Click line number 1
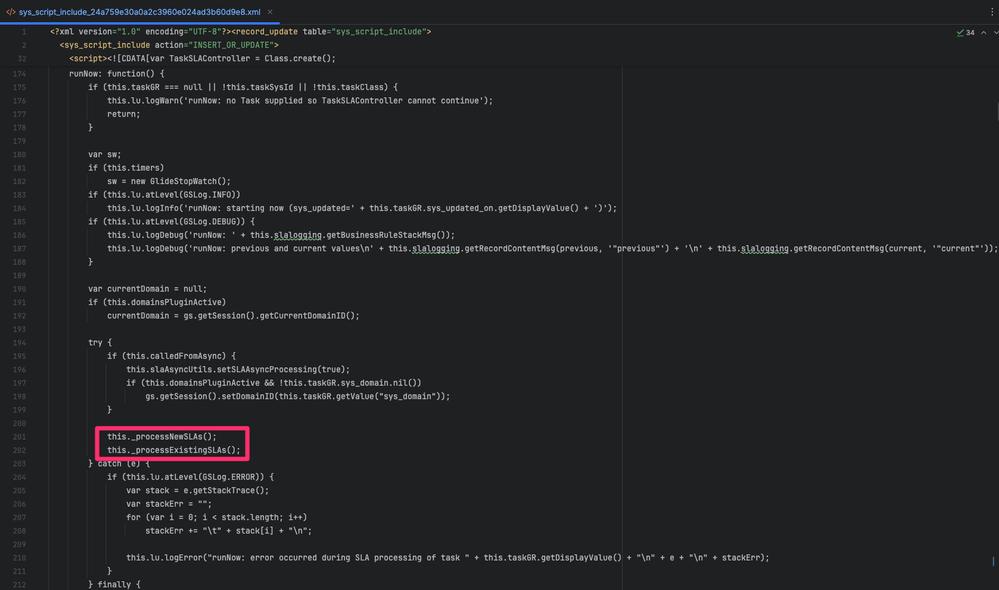999x590 pixels. coord(25,31)
